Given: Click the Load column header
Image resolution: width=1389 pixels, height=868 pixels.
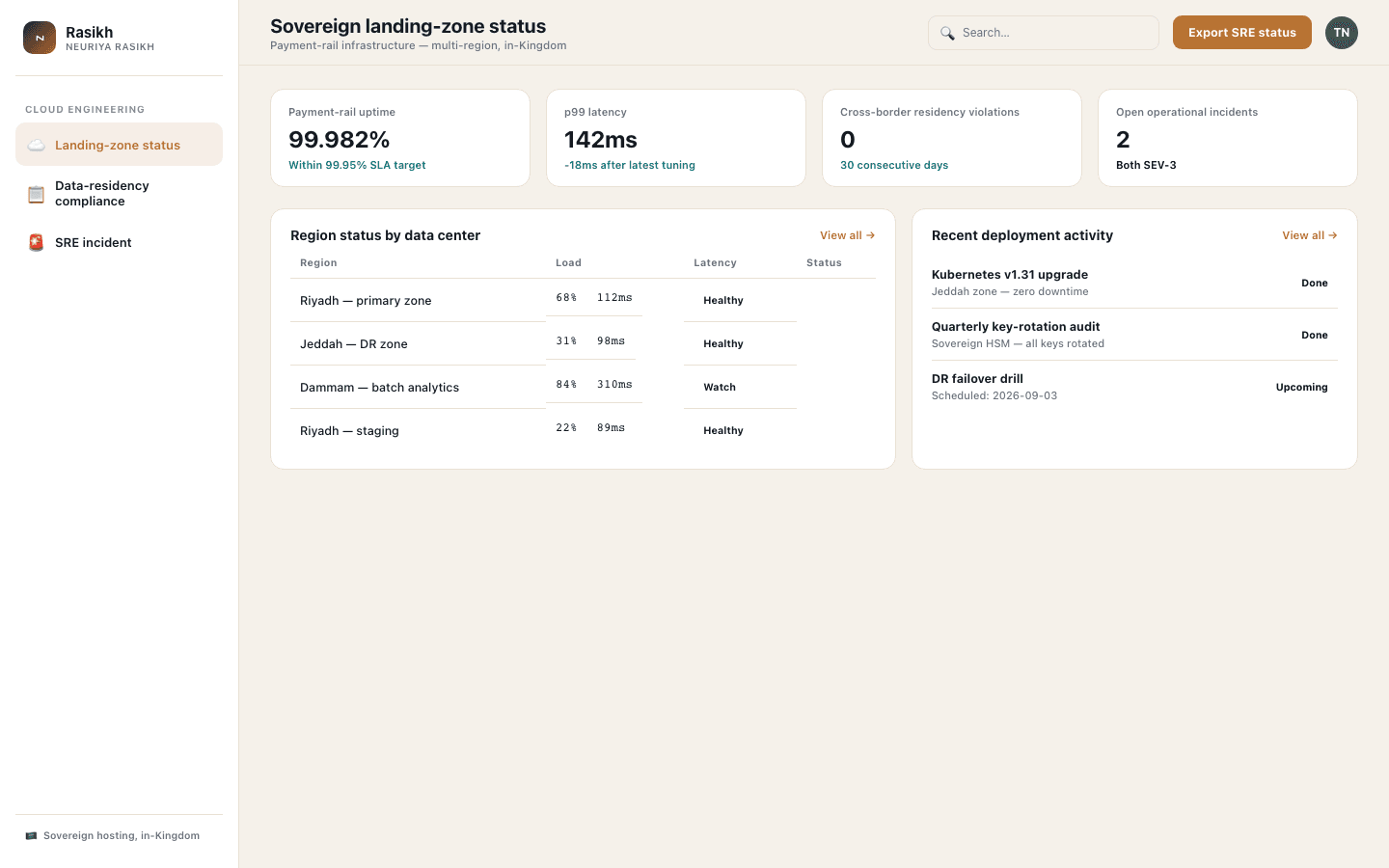Looking at the screenshot, I should point(568,263).
